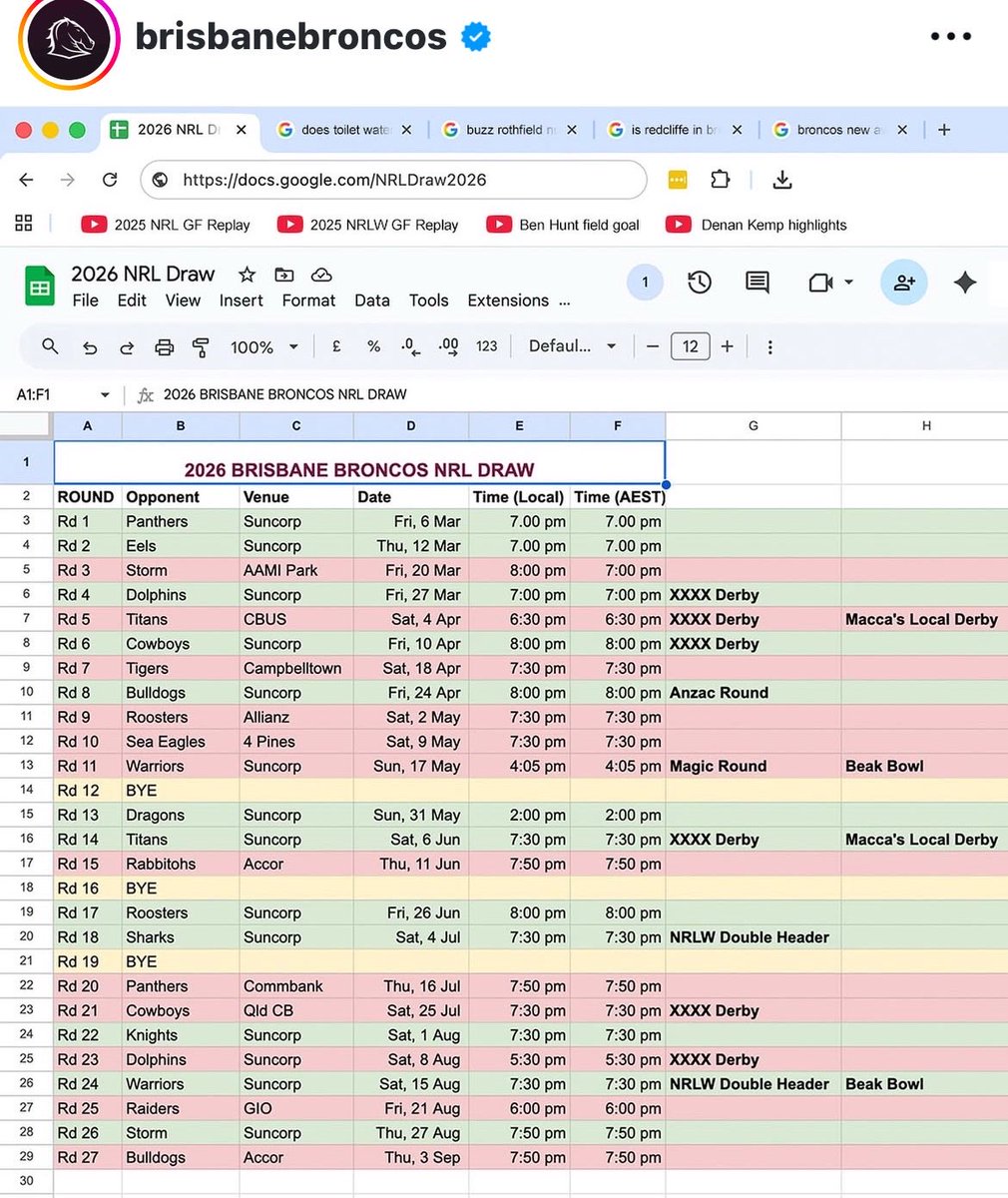Increase font size with the plus button

[x=727, y=346]
